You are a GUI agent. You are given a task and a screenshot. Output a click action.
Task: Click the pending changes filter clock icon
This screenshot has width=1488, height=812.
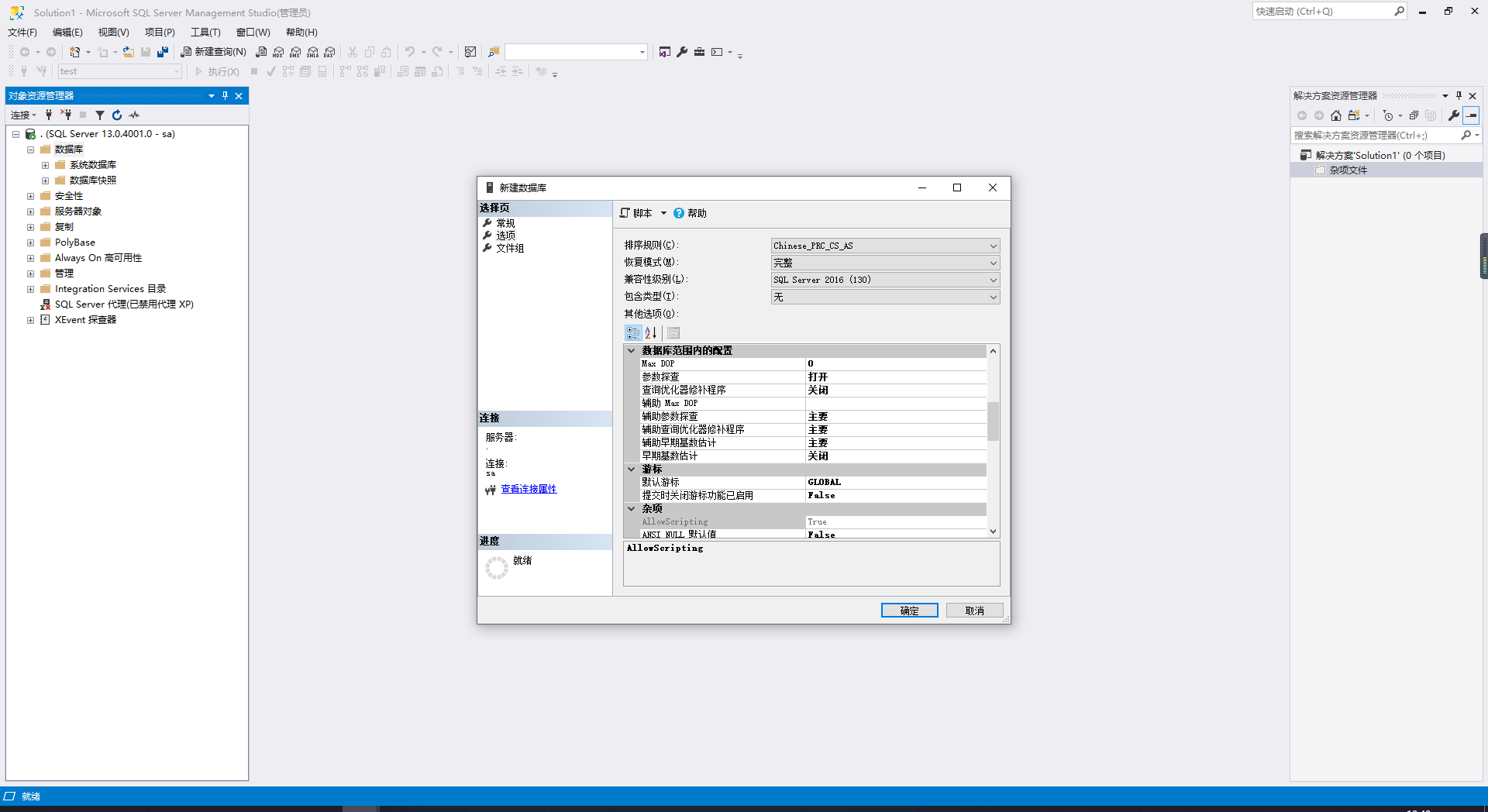pyautogui.click(x=1388, y=115)
